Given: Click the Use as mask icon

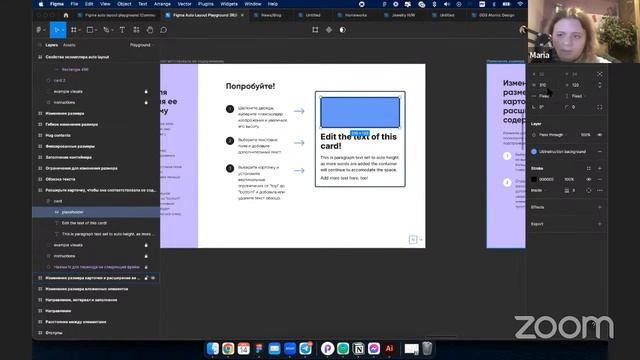Looking at the screenshot, I should coord(342,30).
